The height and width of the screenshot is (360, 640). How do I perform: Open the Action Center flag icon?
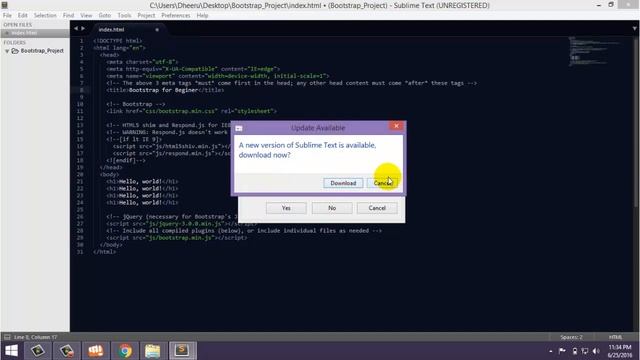pyautogui.click(x=562, y=351)
